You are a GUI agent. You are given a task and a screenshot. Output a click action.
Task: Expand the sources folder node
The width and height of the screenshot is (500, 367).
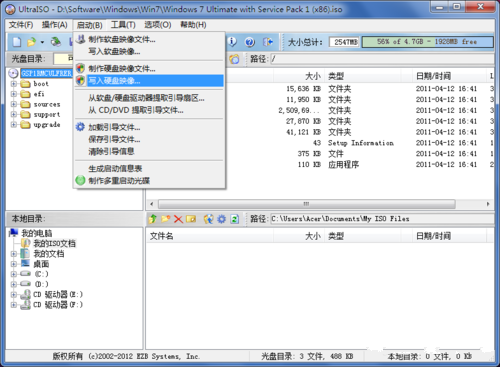click(x=14, y=104)
